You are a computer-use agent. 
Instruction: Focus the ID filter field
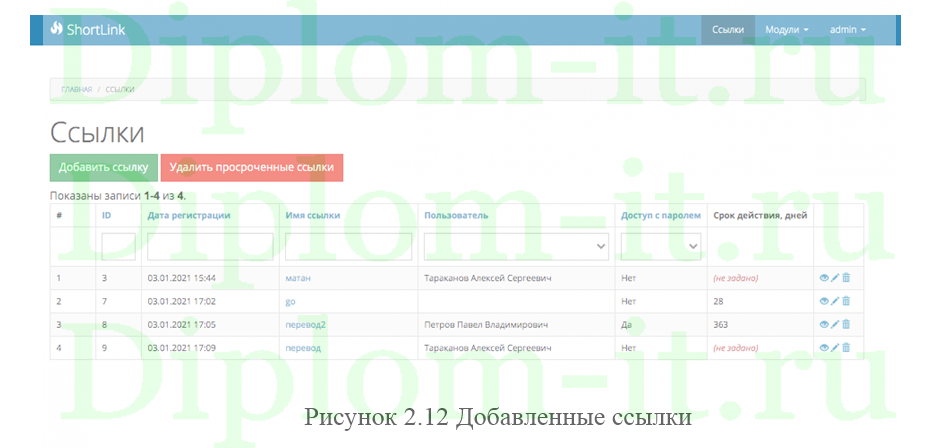[x=119, y=246]
